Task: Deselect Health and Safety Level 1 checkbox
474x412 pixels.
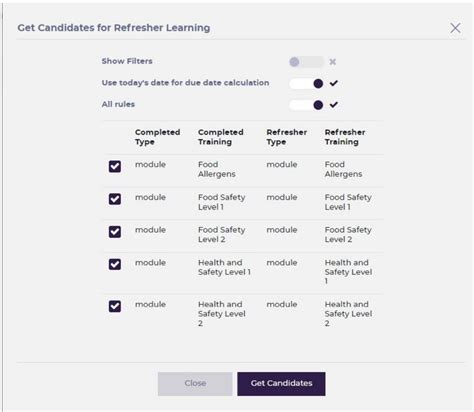Action: click(115, 264)
